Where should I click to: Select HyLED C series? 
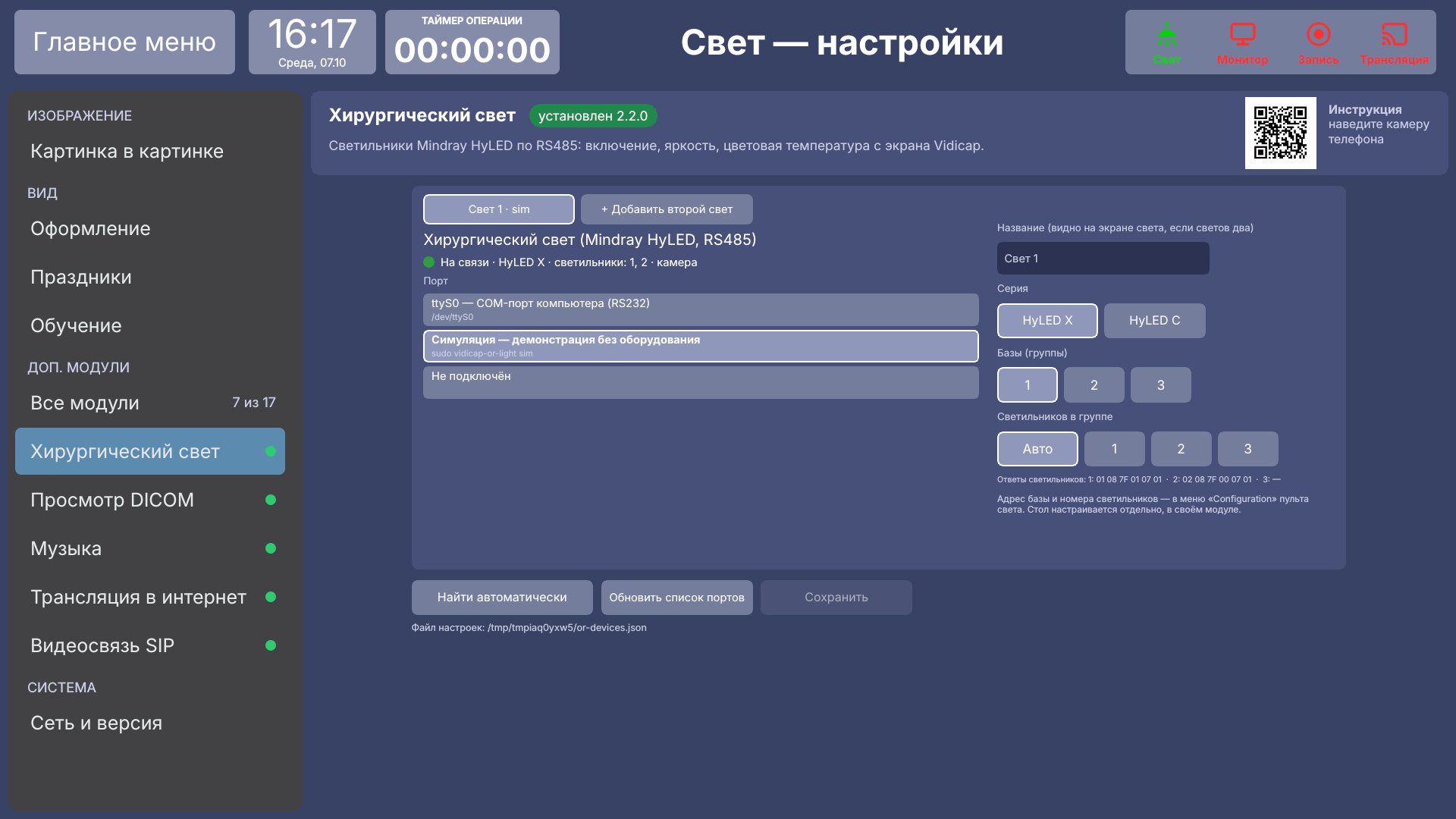1154,321
